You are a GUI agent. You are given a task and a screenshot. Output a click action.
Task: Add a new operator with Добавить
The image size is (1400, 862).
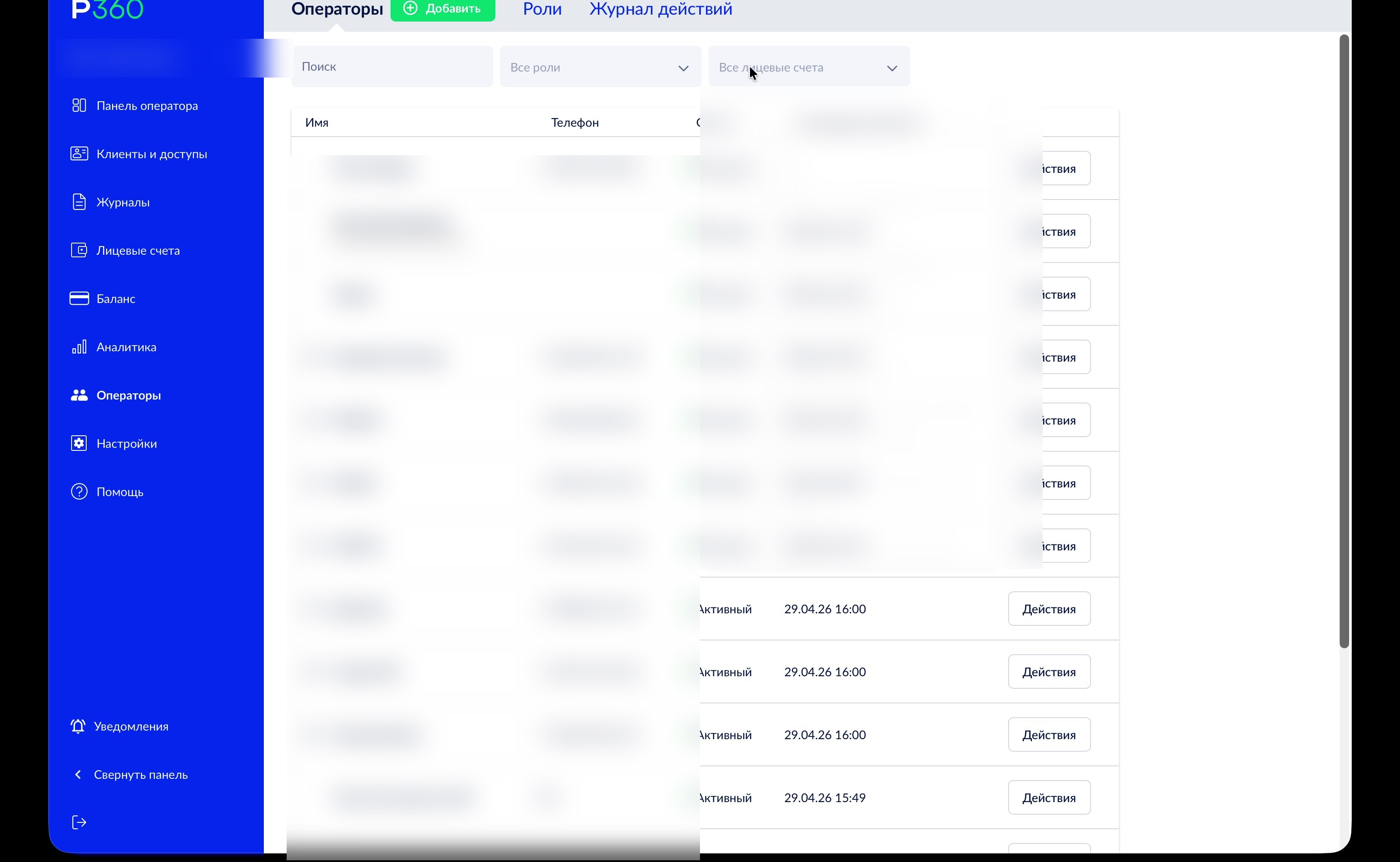(442, 9)
